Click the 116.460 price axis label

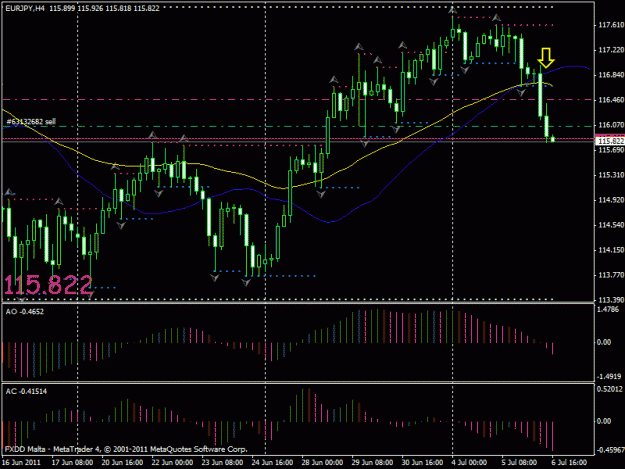(x=611, y=100)
